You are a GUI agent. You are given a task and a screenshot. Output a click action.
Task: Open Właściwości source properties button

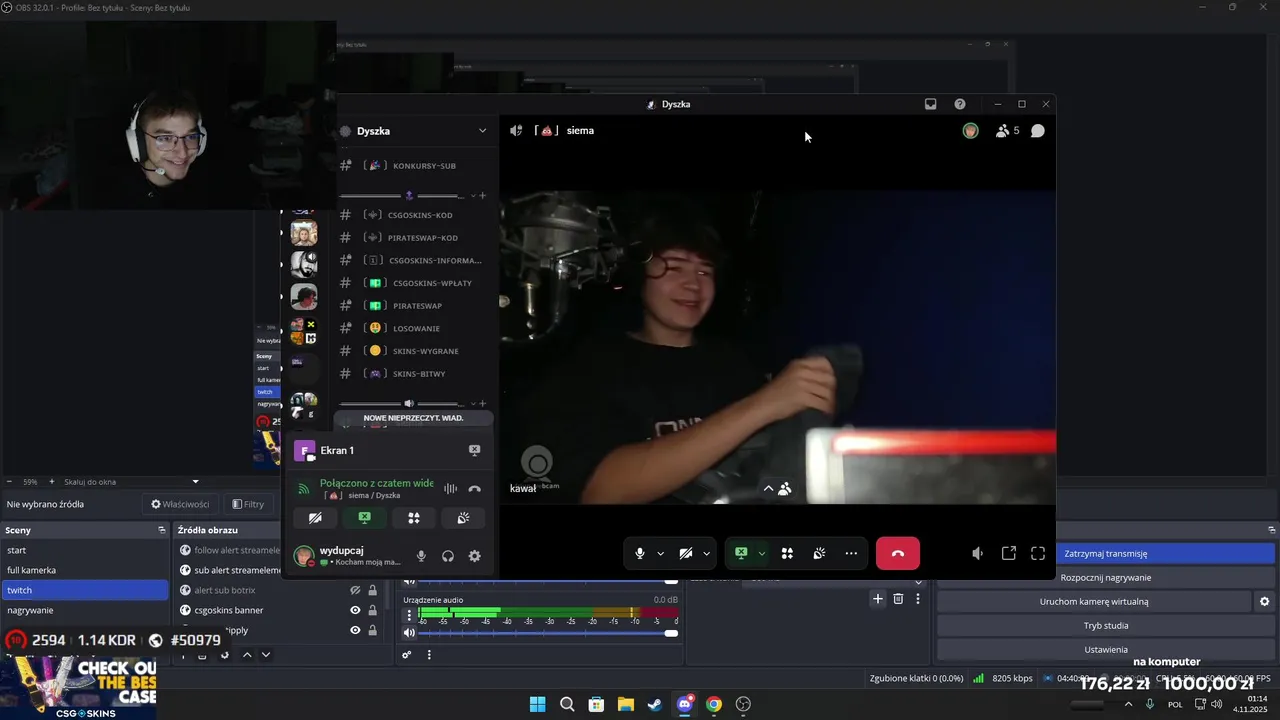tap(180, 504)
